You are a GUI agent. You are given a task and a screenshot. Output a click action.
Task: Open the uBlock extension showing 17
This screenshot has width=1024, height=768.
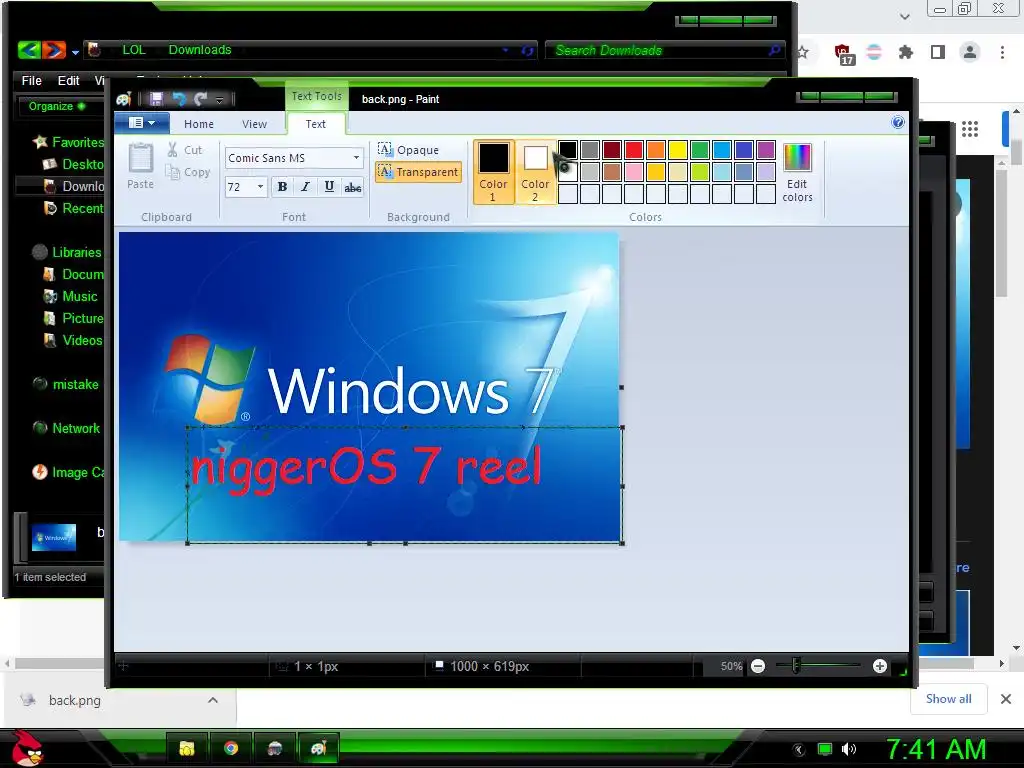click(x=843, y=54)
